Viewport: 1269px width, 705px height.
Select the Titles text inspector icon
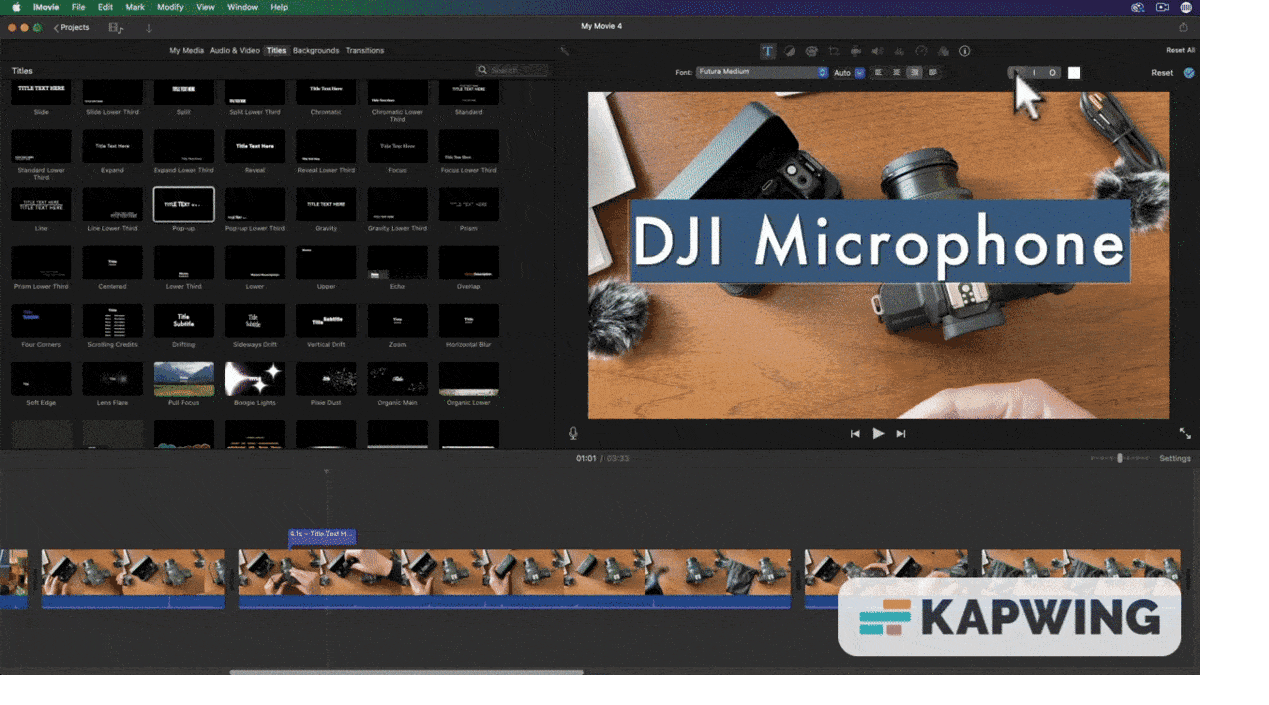(x=767, y=51)
